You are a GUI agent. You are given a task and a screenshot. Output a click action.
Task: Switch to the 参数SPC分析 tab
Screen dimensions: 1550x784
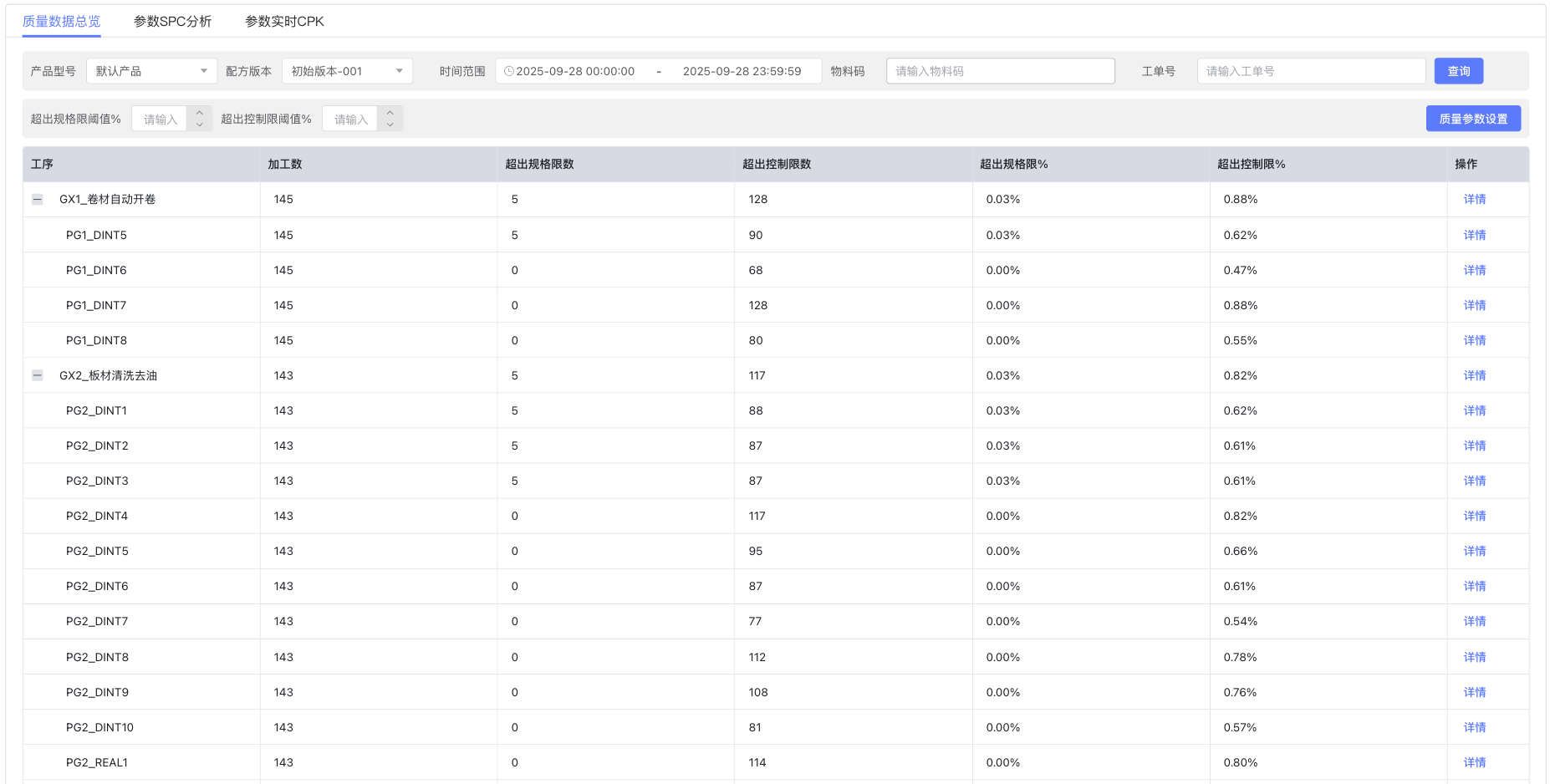[x=172, y=22]
